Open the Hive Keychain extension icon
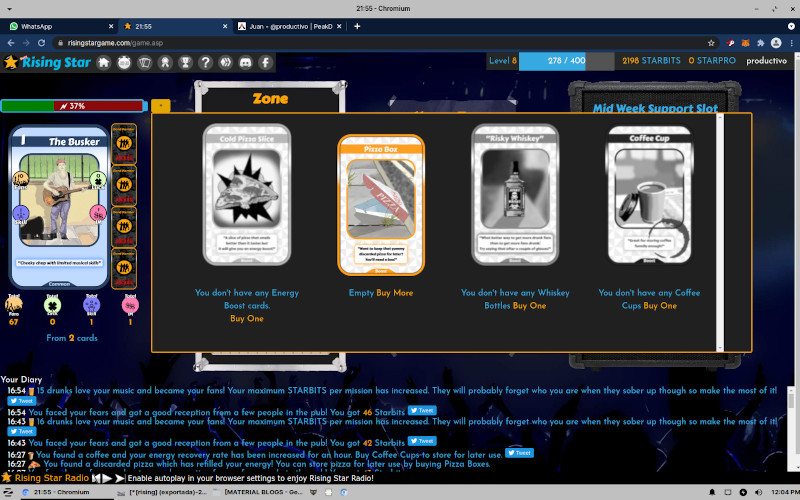 pyautogui.click(x=730, y=43)
